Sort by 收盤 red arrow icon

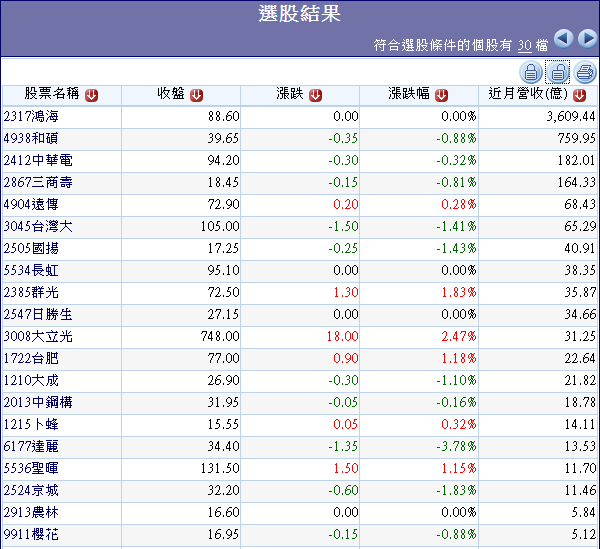click(x=197, y=95)
